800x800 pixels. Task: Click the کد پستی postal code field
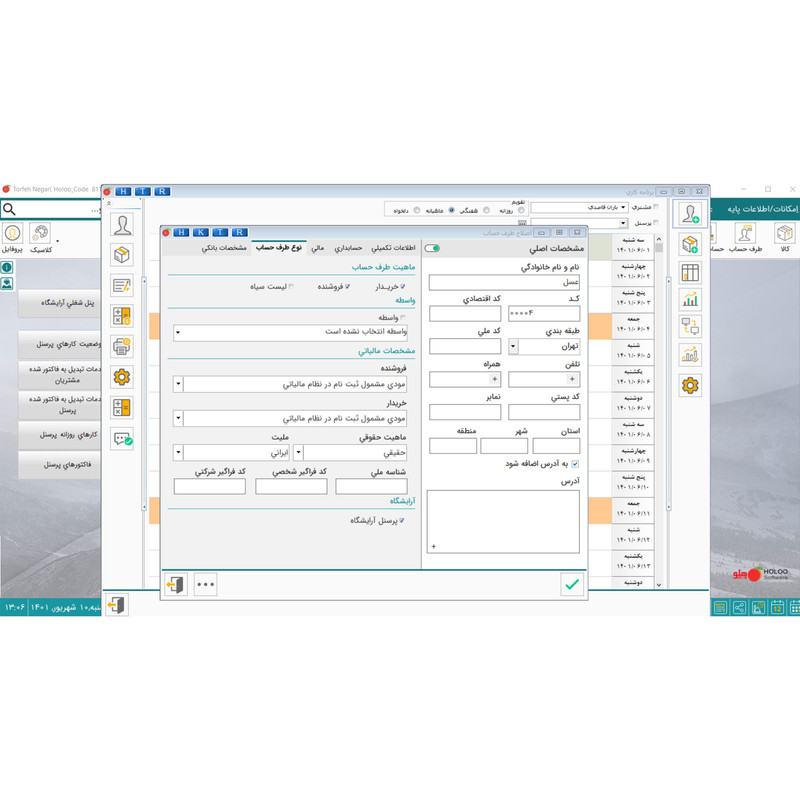pyautogui.click(x=544, y=412)
